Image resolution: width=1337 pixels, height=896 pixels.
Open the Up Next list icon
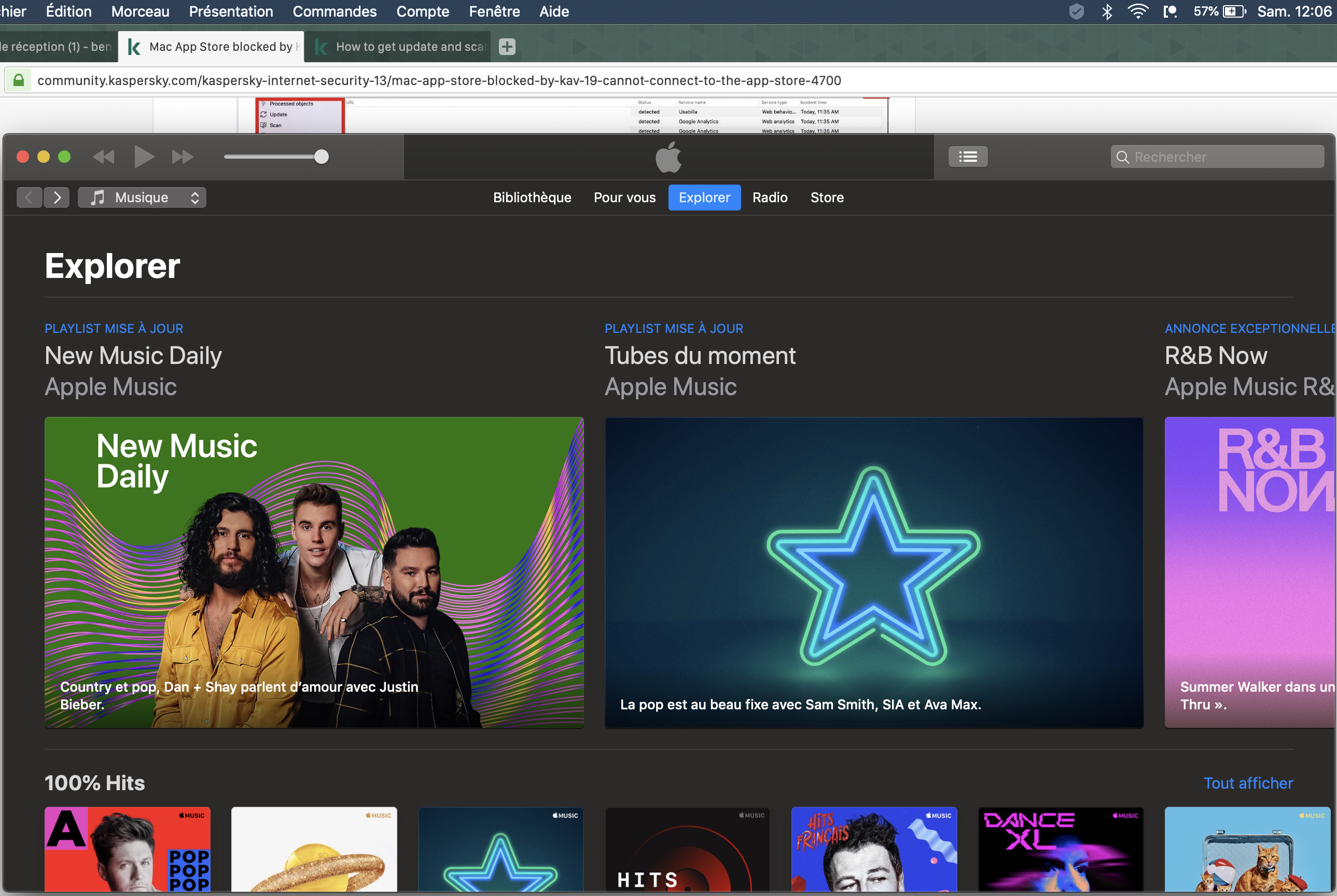(967, 157)
